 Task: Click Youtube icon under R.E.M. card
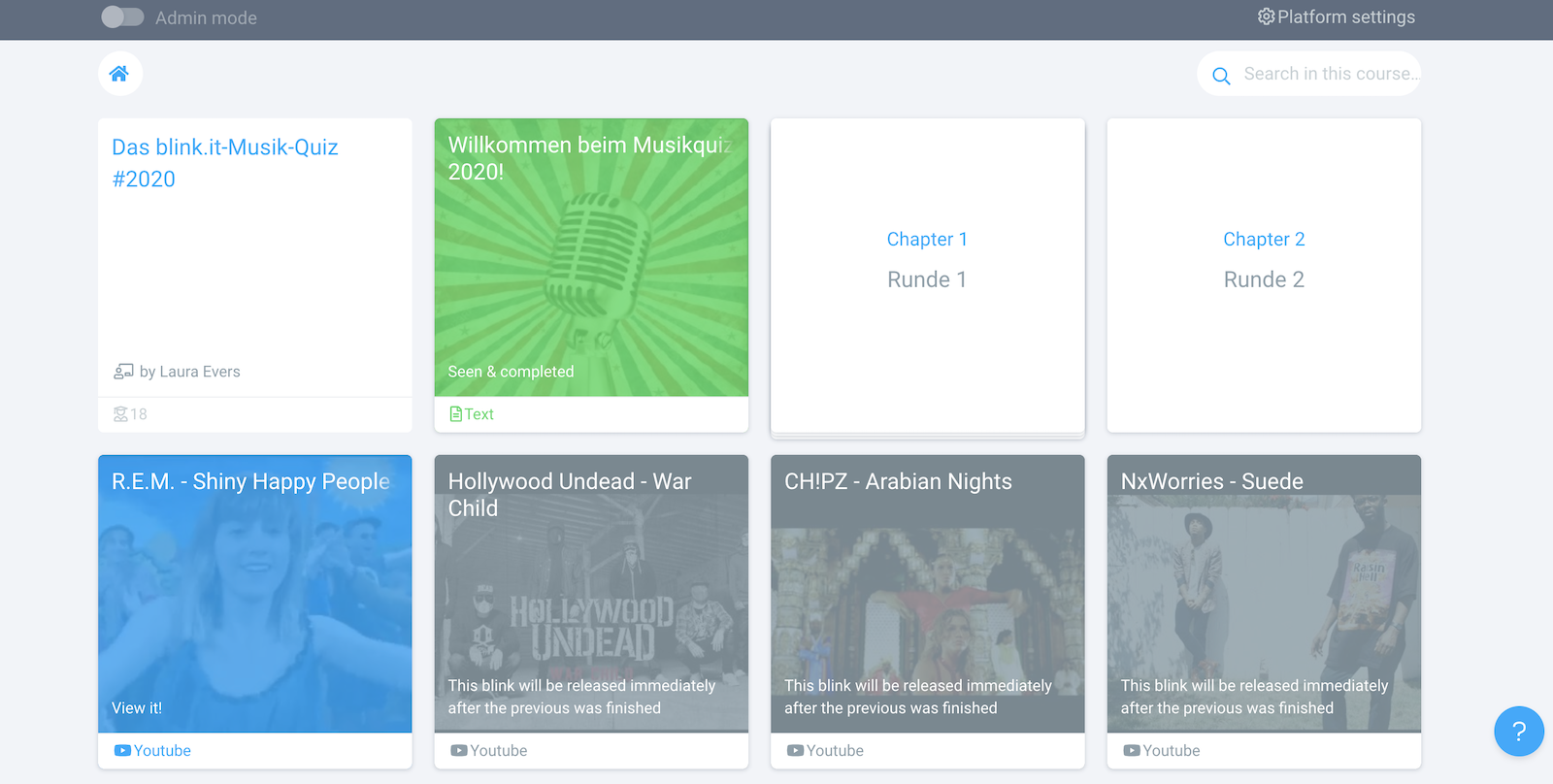tap(122, 751)
